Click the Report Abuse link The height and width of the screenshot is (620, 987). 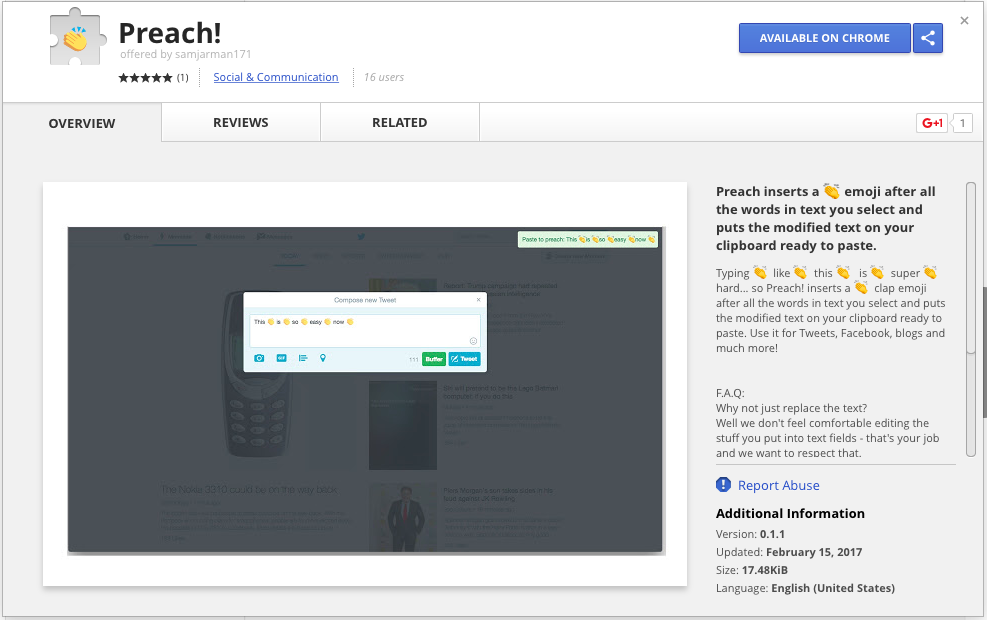[779, 485]
